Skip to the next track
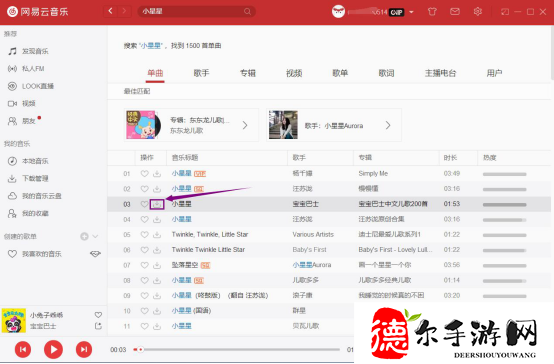The image size is (554, 364). tap(84, 350)
